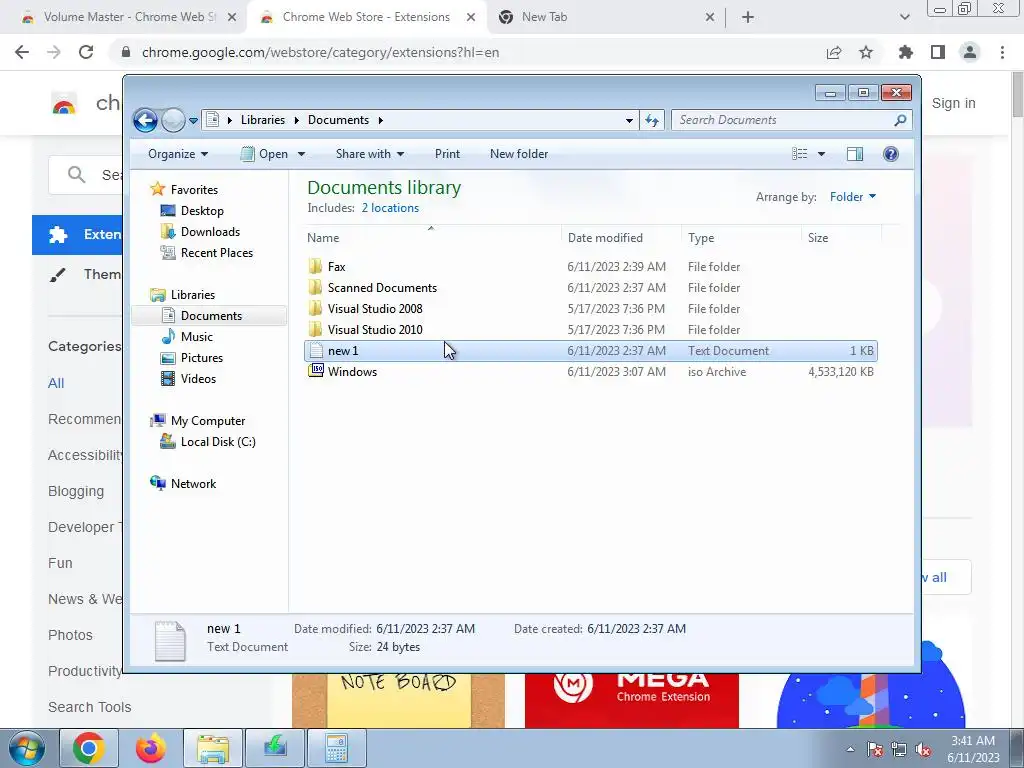Screen dimensions: 1024x768
Task: Show the preview pane
Action: 854,154
